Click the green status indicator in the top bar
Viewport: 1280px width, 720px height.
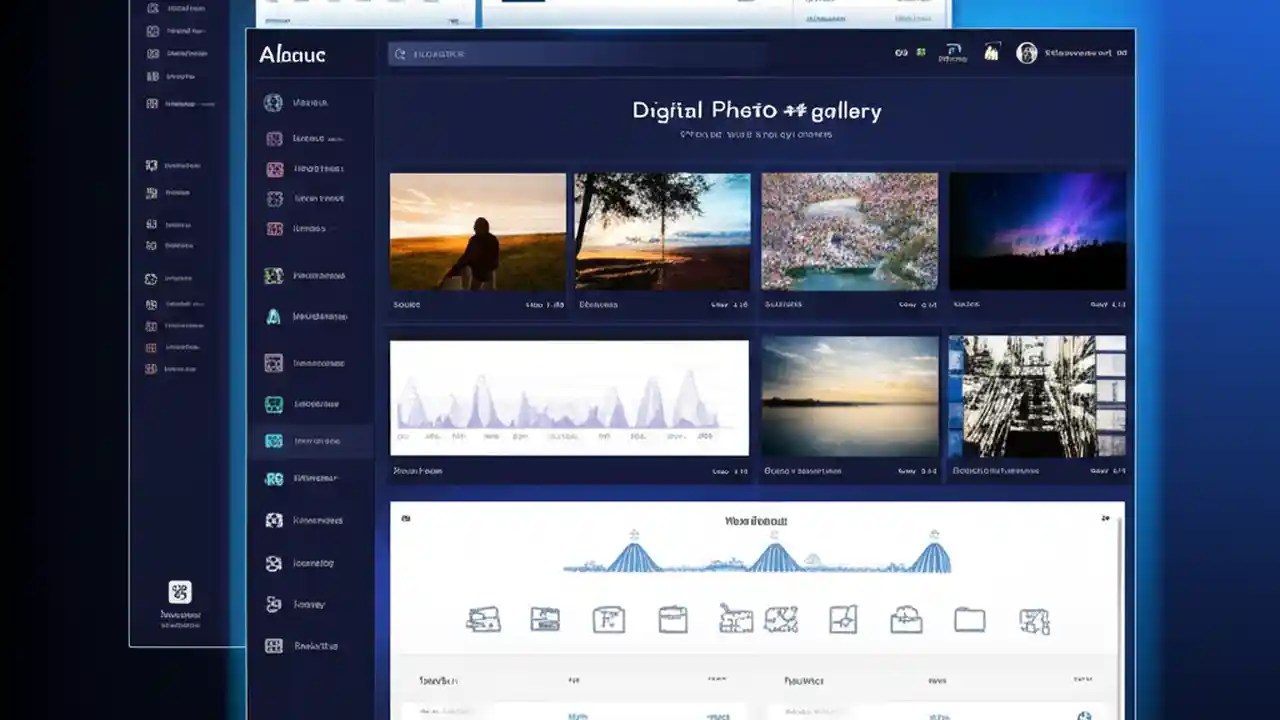pos(921,54)
